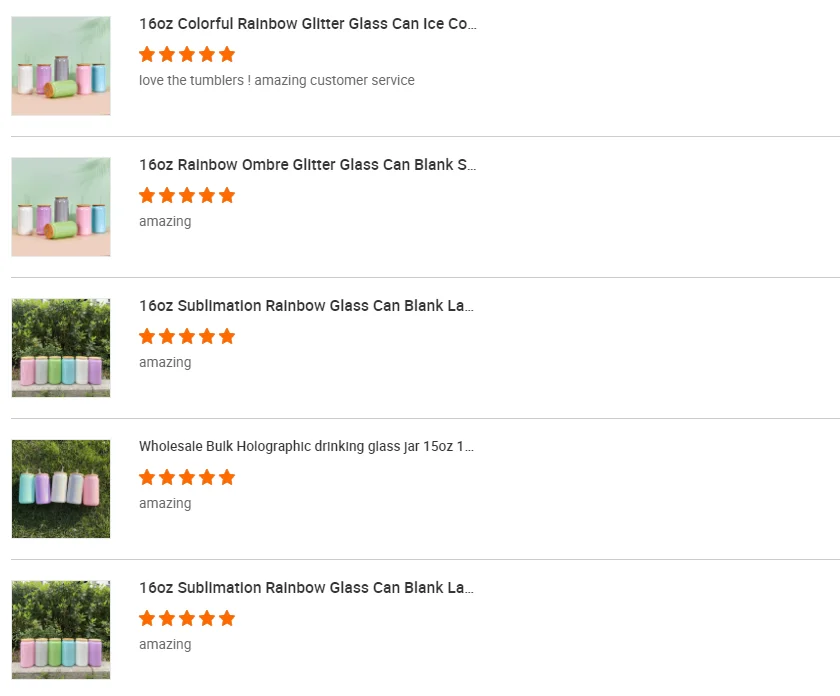The image size is (840, 696).
Task: Click 'Wholesale Bulk Holographic drinking glass jar' title
Action: 306,446
